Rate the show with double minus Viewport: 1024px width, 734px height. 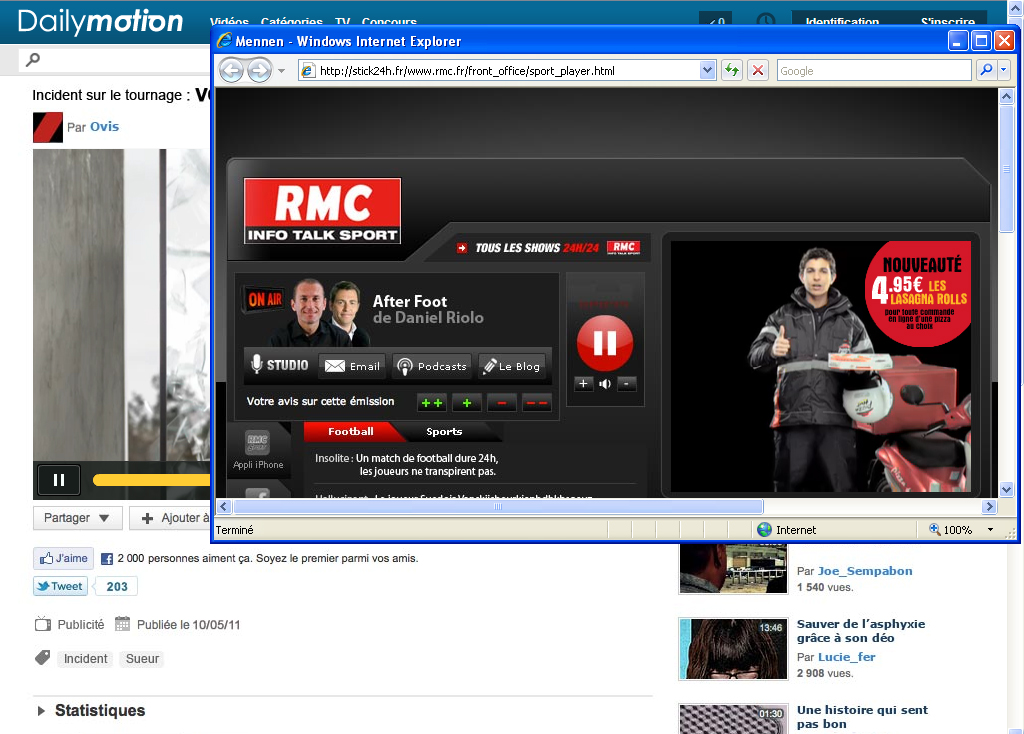tap(537, 403)
